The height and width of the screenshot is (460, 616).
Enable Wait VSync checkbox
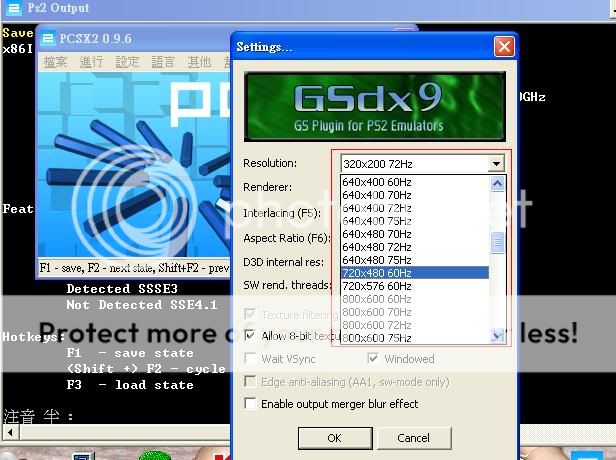point(250,358)
